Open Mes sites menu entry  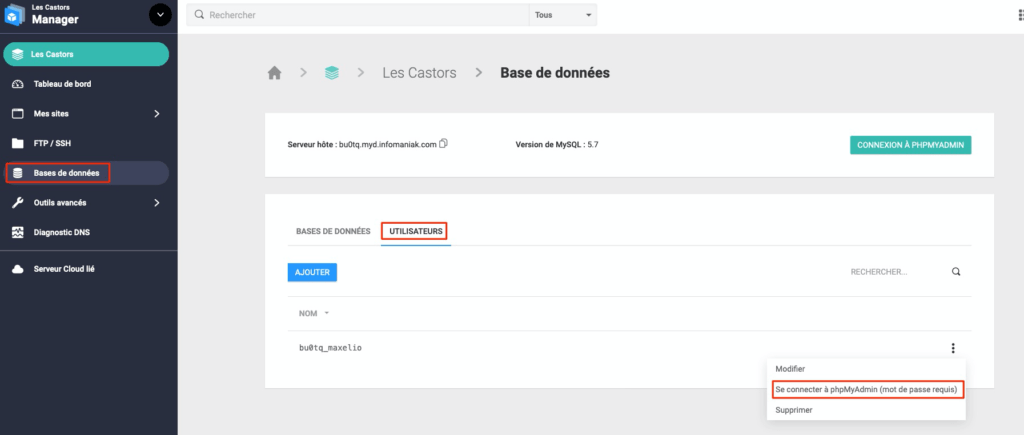tap(51, 114)
